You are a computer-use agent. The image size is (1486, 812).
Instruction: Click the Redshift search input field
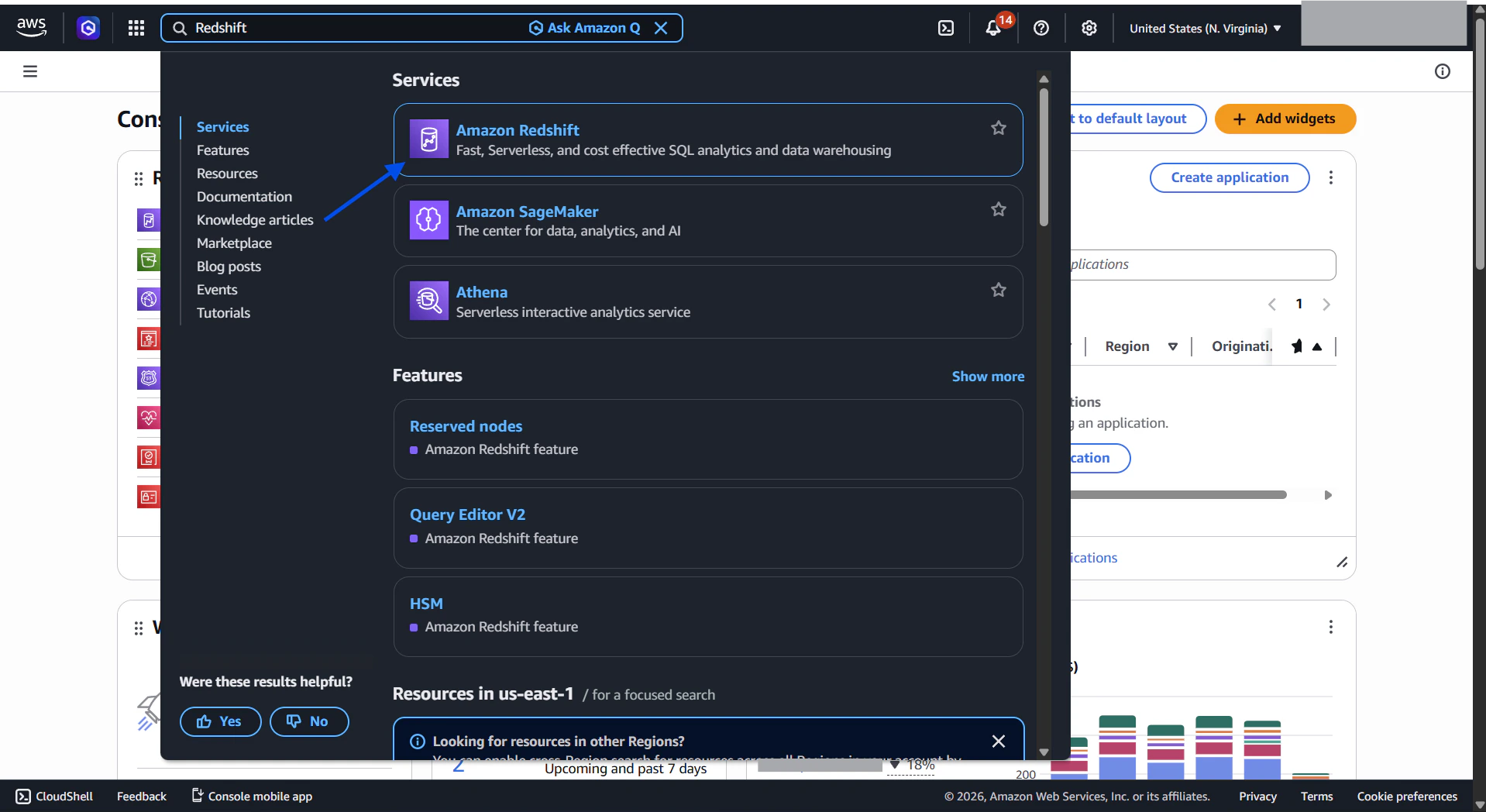pos(356,28)
